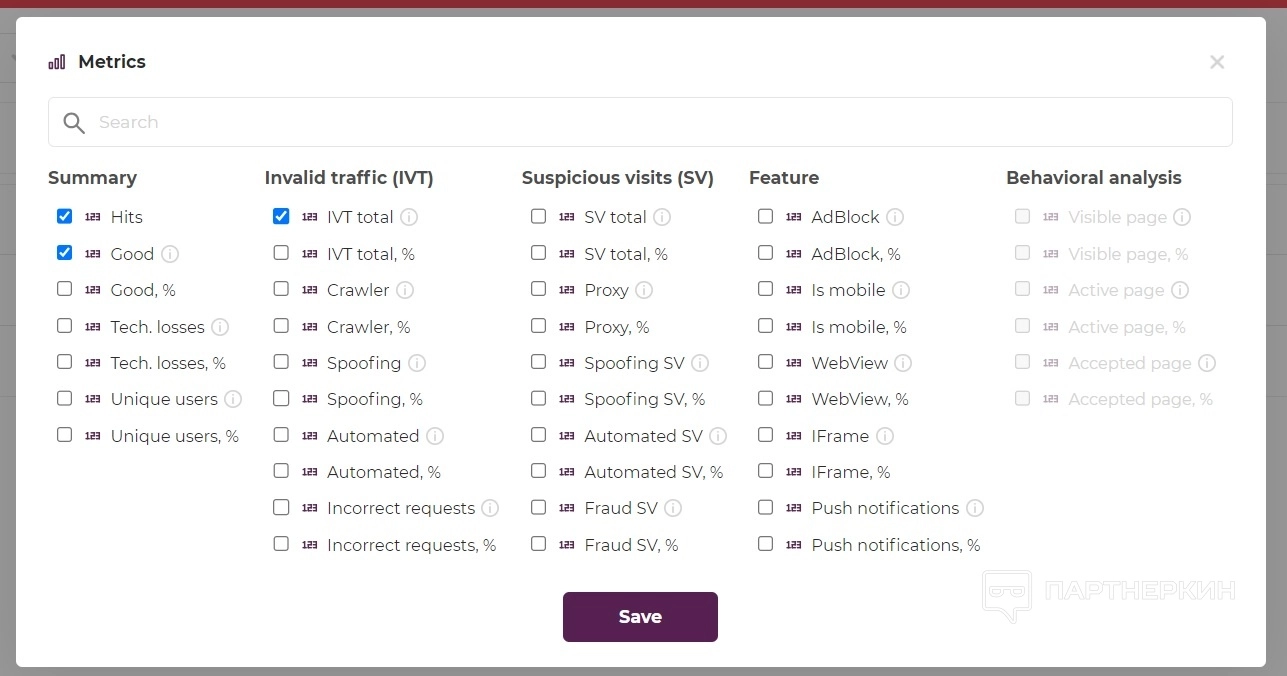
Task: Click info icon beside Tech. losses
Action: point(220,327)
